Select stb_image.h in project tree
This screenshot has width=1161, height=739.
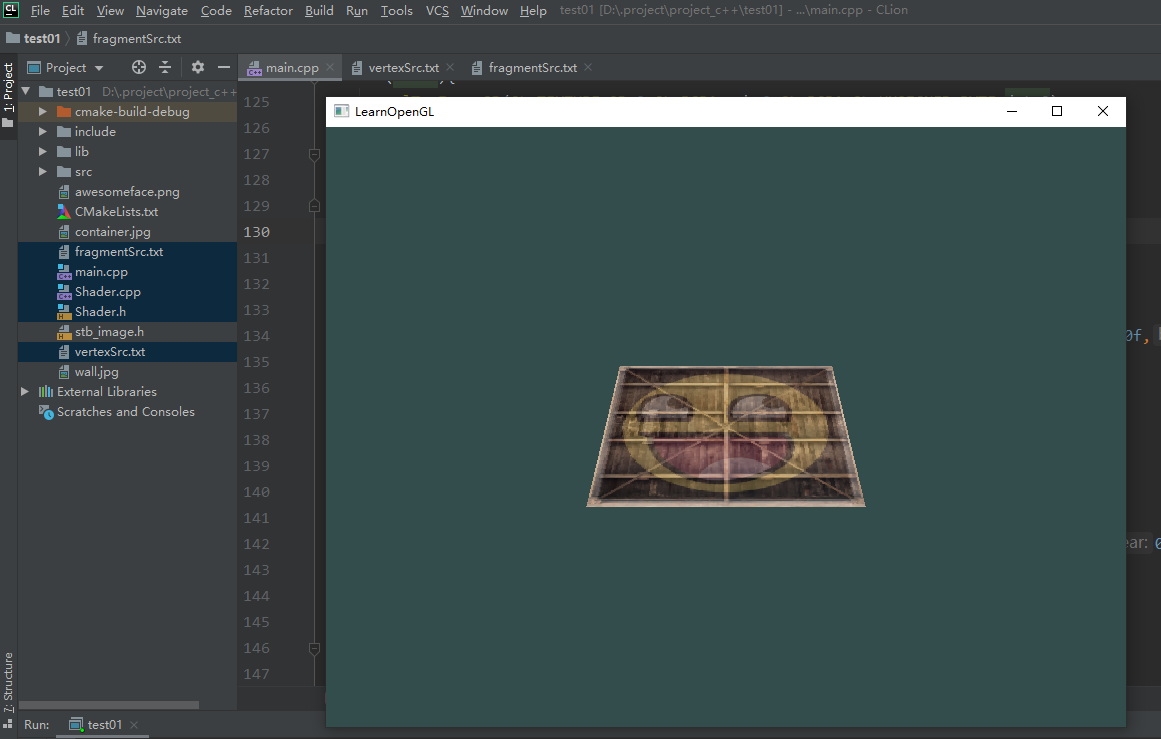(x=109, y=332)
